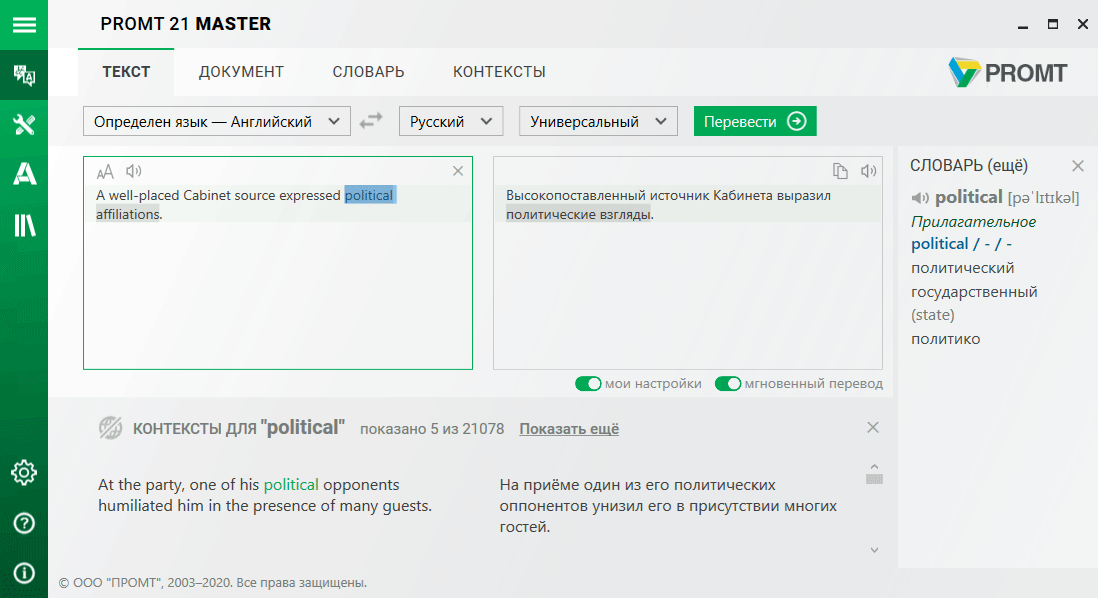Click the word 'Прилагательное' in dictionary

tap(973, 222)
